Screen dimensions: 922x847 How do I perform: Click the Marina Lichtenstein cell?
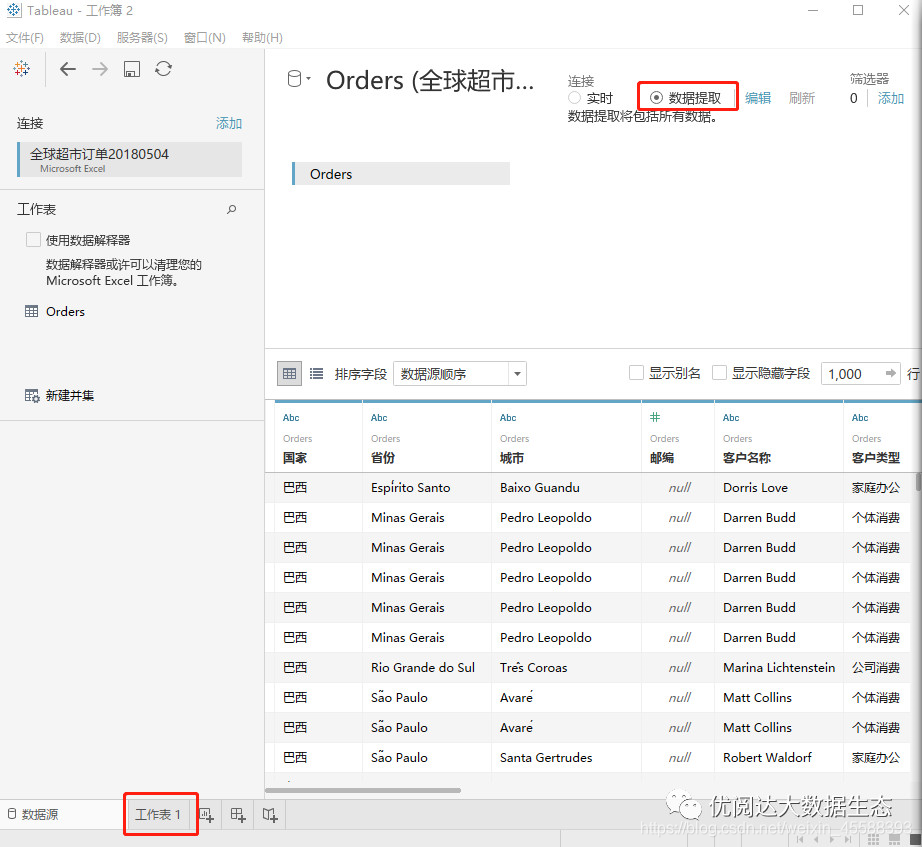click(x=779, y=668)
